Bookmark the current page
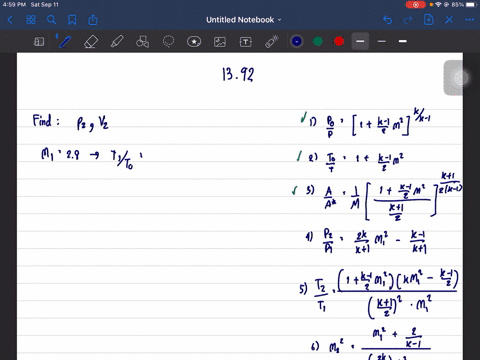 click(72, 20)
